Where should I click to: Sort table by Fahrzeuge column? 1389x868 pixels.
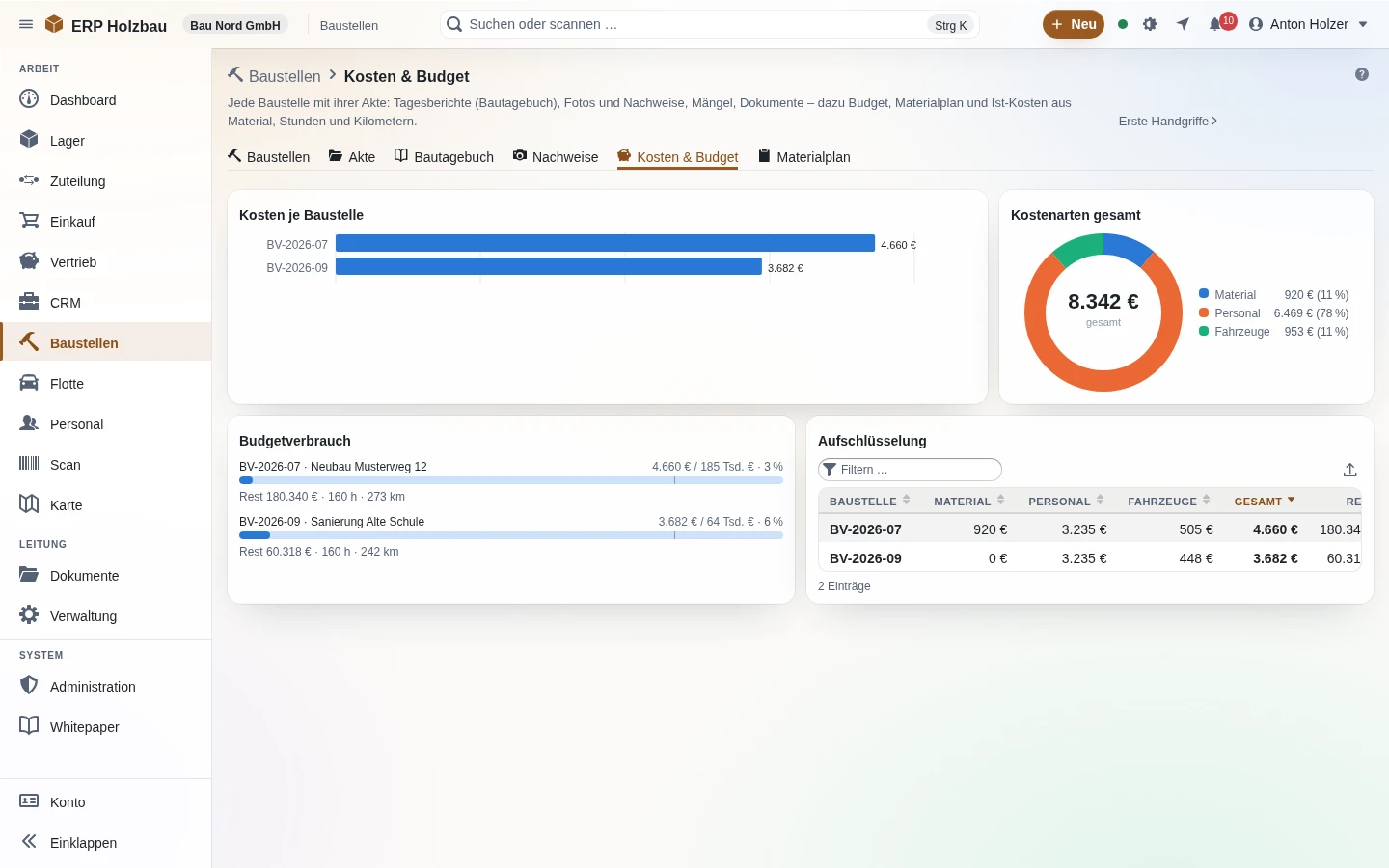pos(1168,502)
